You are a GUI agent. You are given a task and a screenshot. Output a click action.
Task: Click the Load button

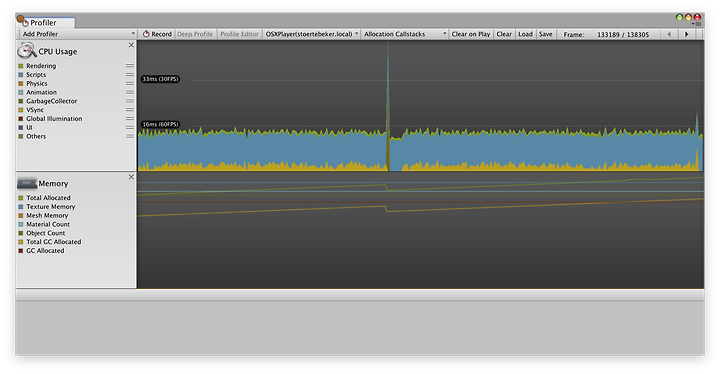[x=525, y=34]
